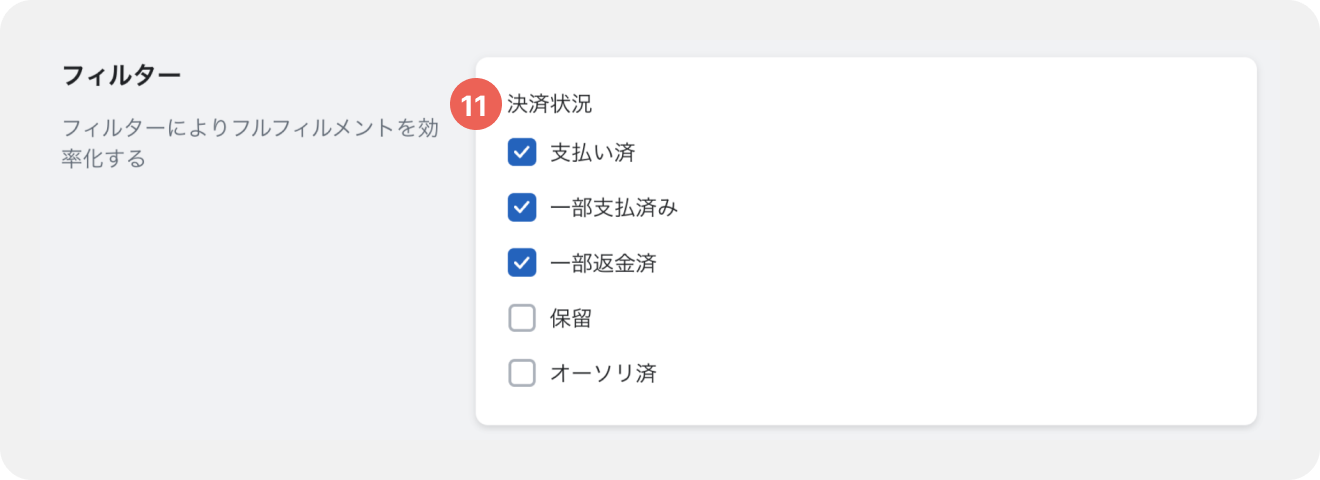Uncheck the 支払い済 checkbox
The image size is (1320, 480).
pyautogui.click(x=522, y=153)
